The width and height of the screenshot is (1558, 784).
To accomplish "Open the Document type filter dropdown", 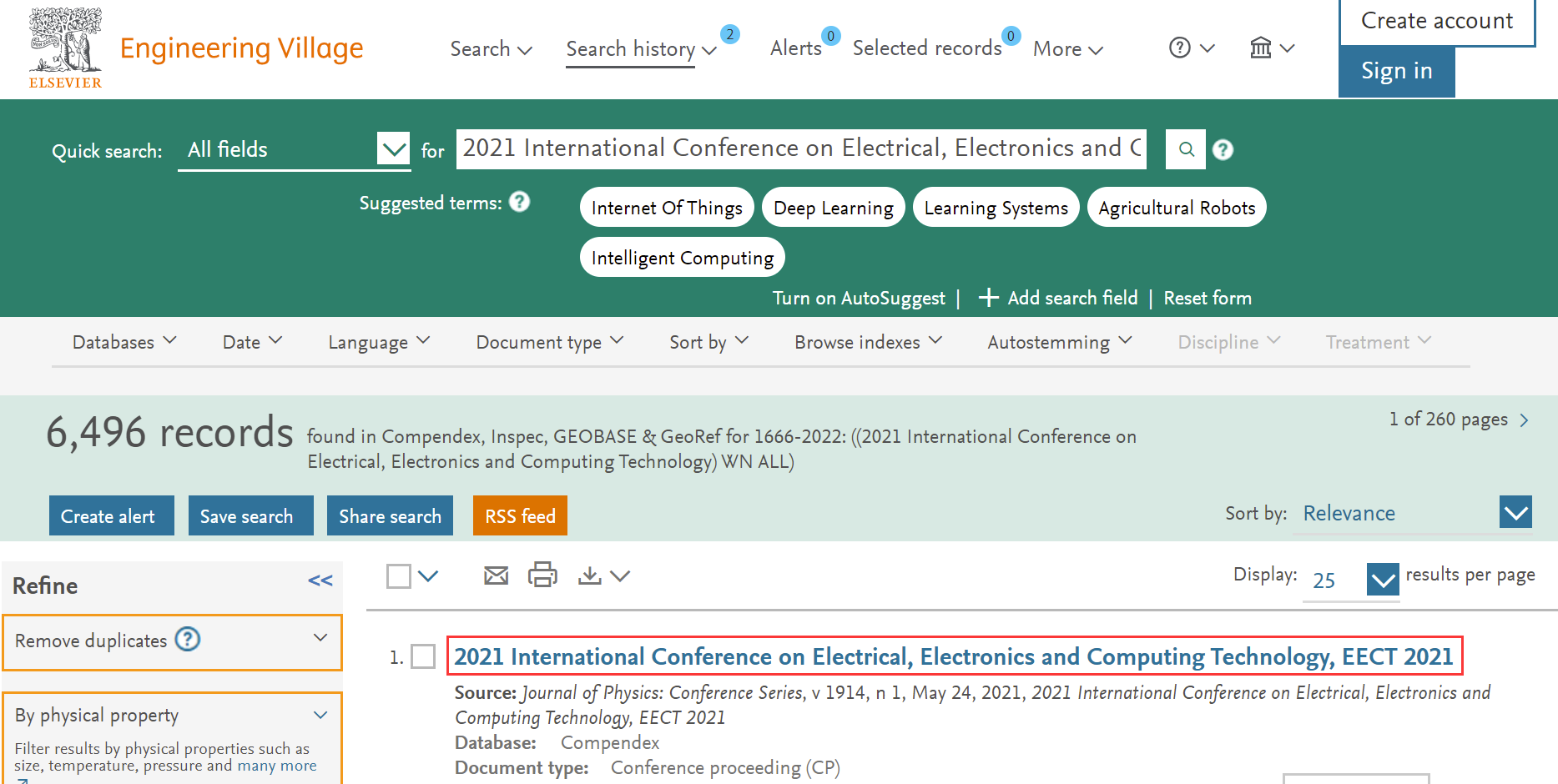I will coord(550,342).
